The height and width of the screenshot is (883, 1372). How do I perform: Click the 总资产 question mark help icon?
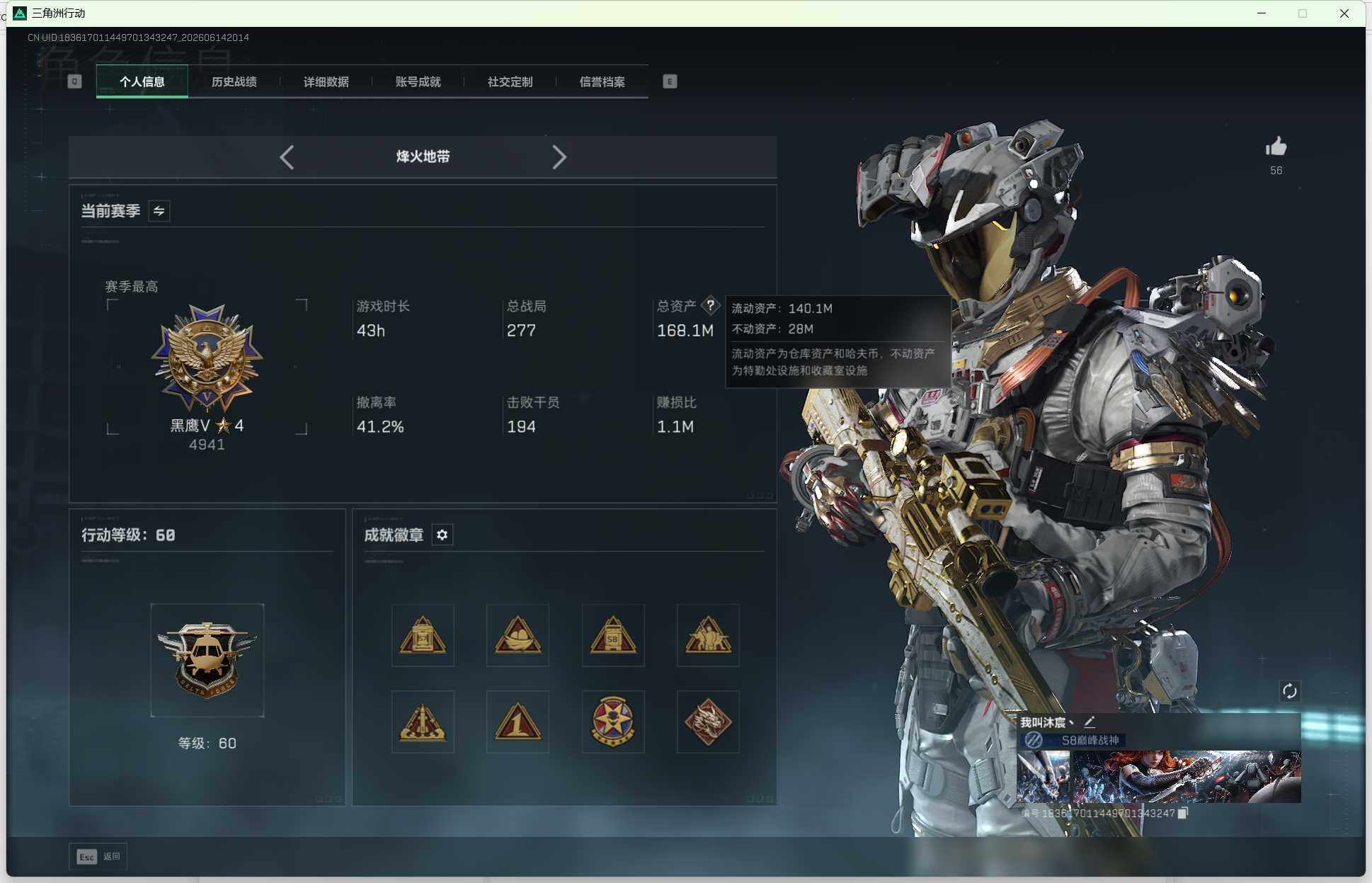pos(710,305)
